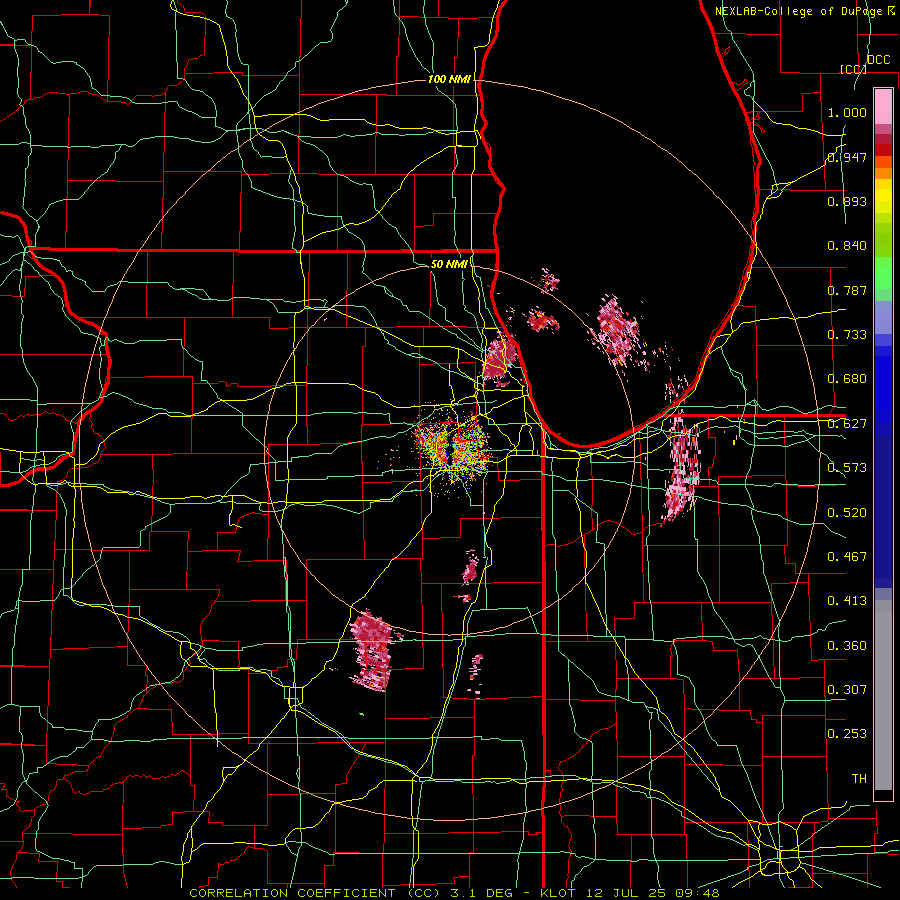The height and width of the screenshot is (900, 900).
Task: Select the 0.840 legend value
Action: 847,246
